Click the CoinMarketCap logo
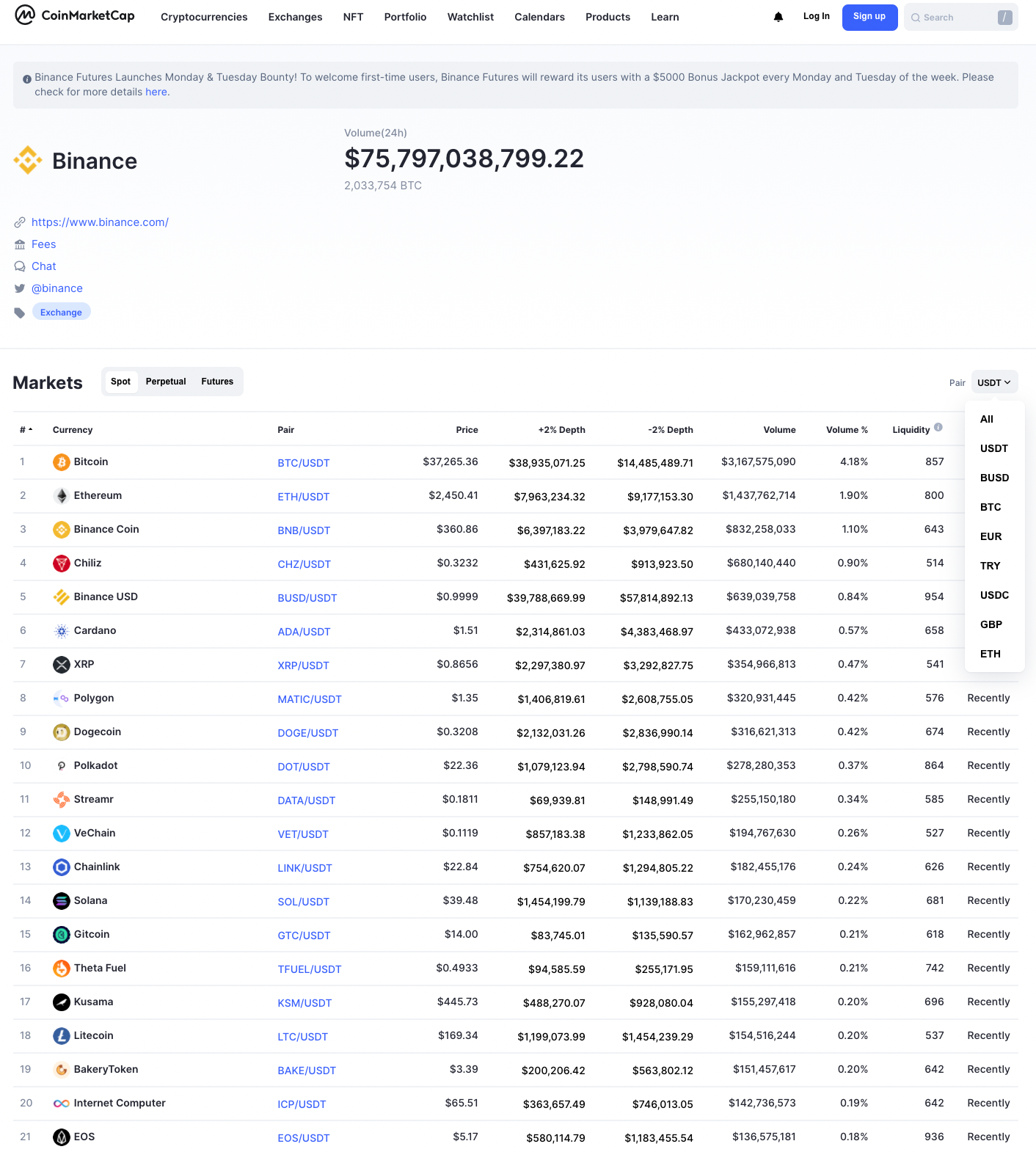The height and width of the screenshot is (1152, 1036). click(x=75, y=15)
